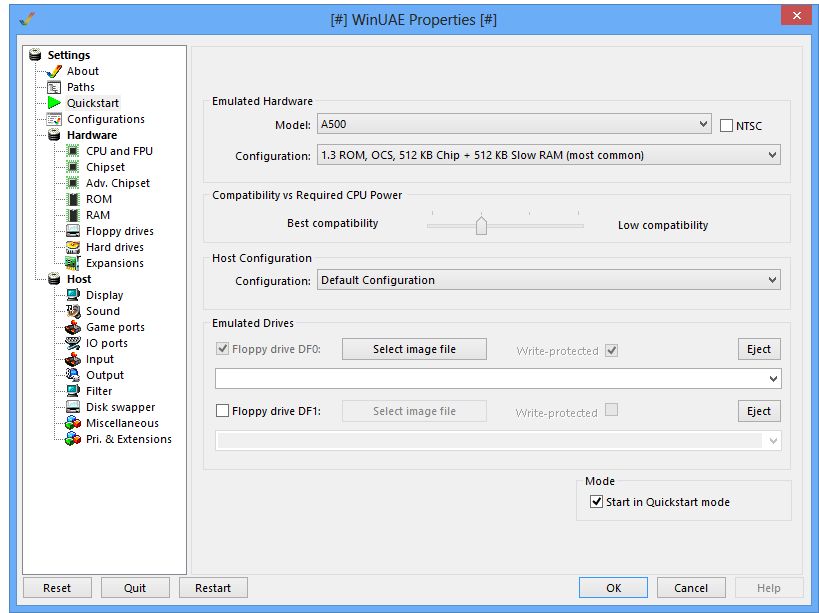Click the Settings root icon
Screen dimensions: 819x613
coord(35,55)
